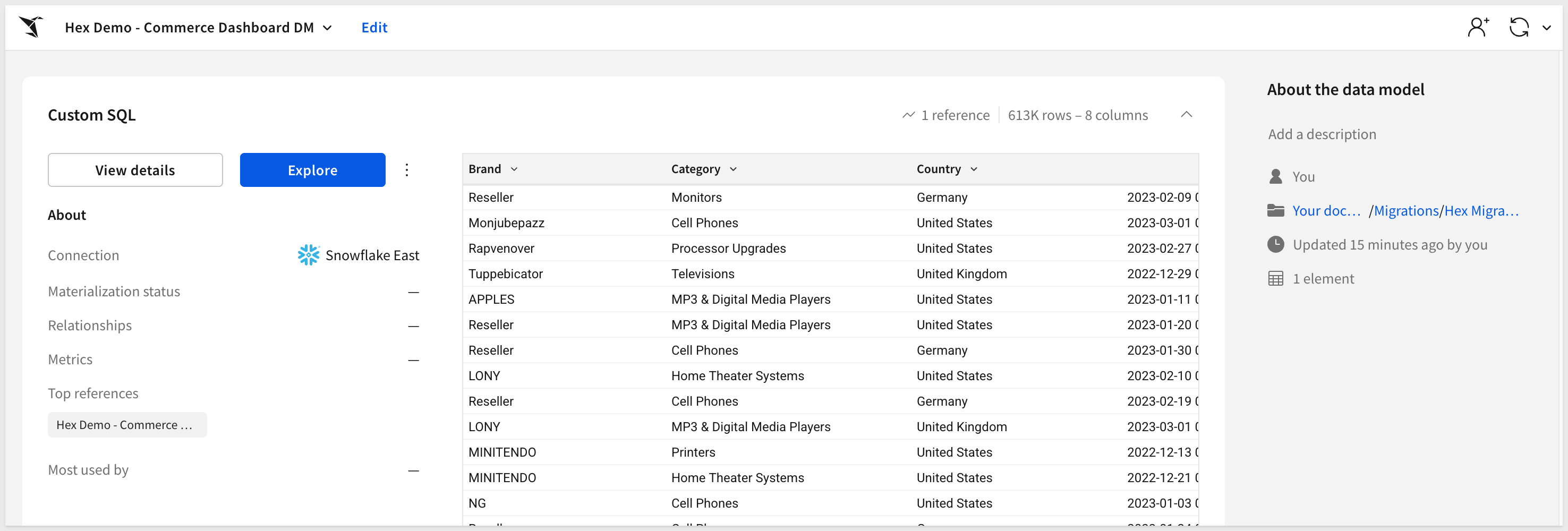Click the Custom SQL heading
This screenshot has width=1568, height=531.
[x=92, y=115]
